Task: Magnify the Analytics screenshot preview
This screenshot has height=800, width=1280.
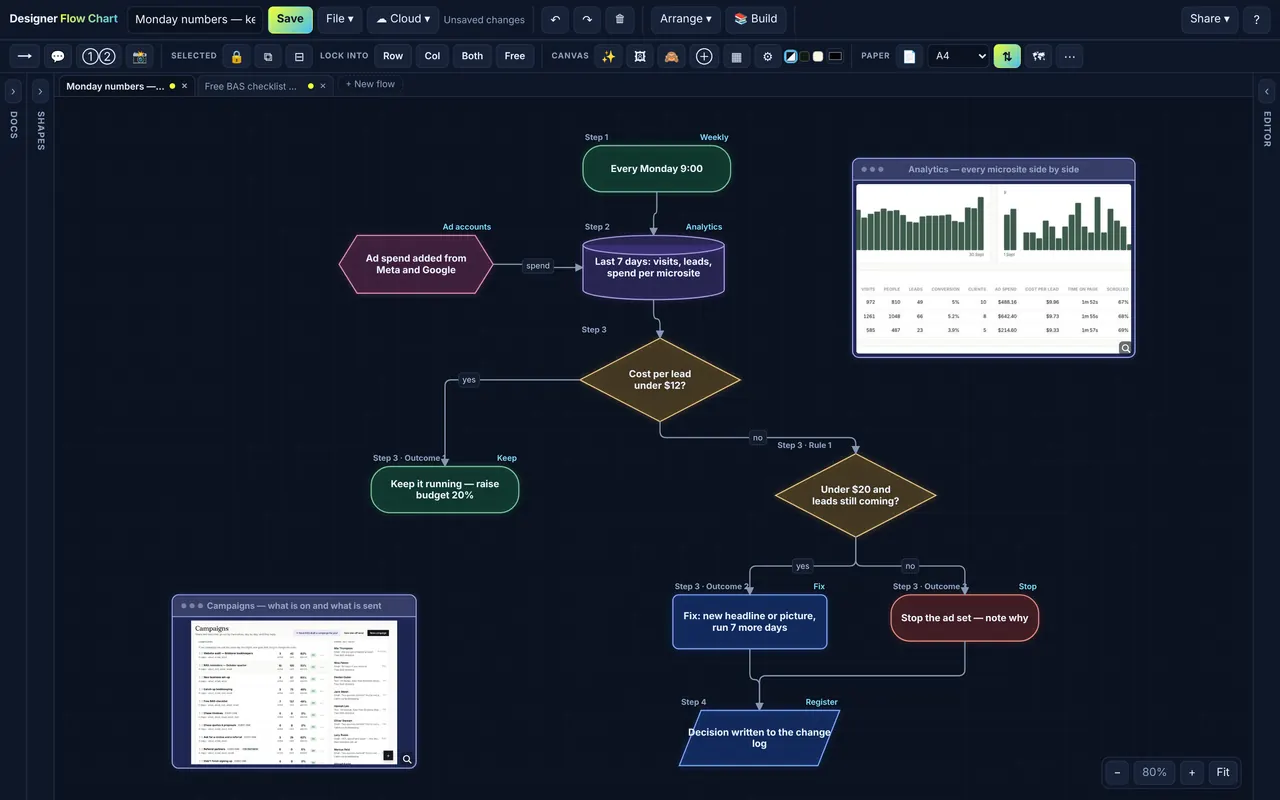Action: (1126, 348)
